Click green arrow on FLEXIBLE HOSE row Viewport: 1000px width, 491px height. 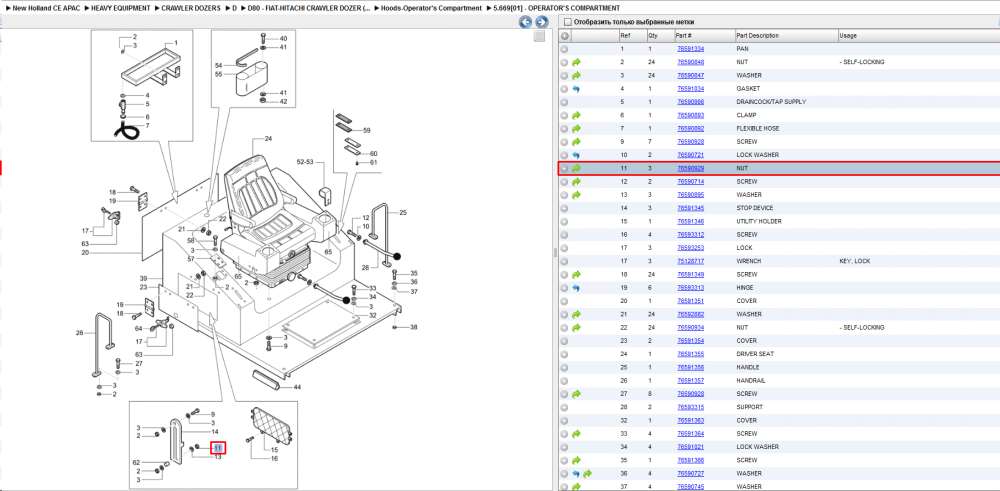(x=577, y=129)
